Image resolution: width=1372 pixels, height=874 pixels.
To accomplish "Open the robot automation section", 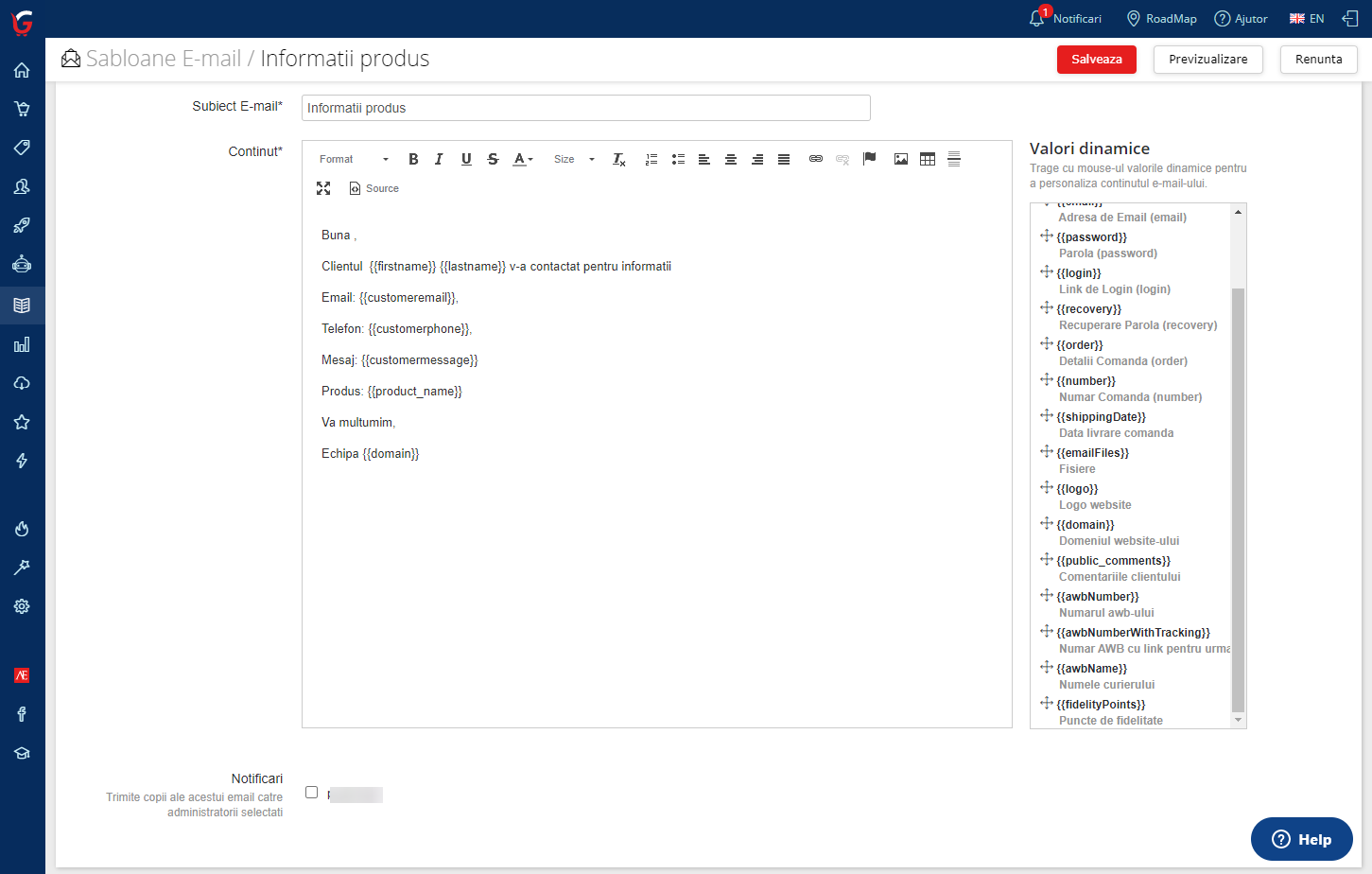I will coord(22,264).
